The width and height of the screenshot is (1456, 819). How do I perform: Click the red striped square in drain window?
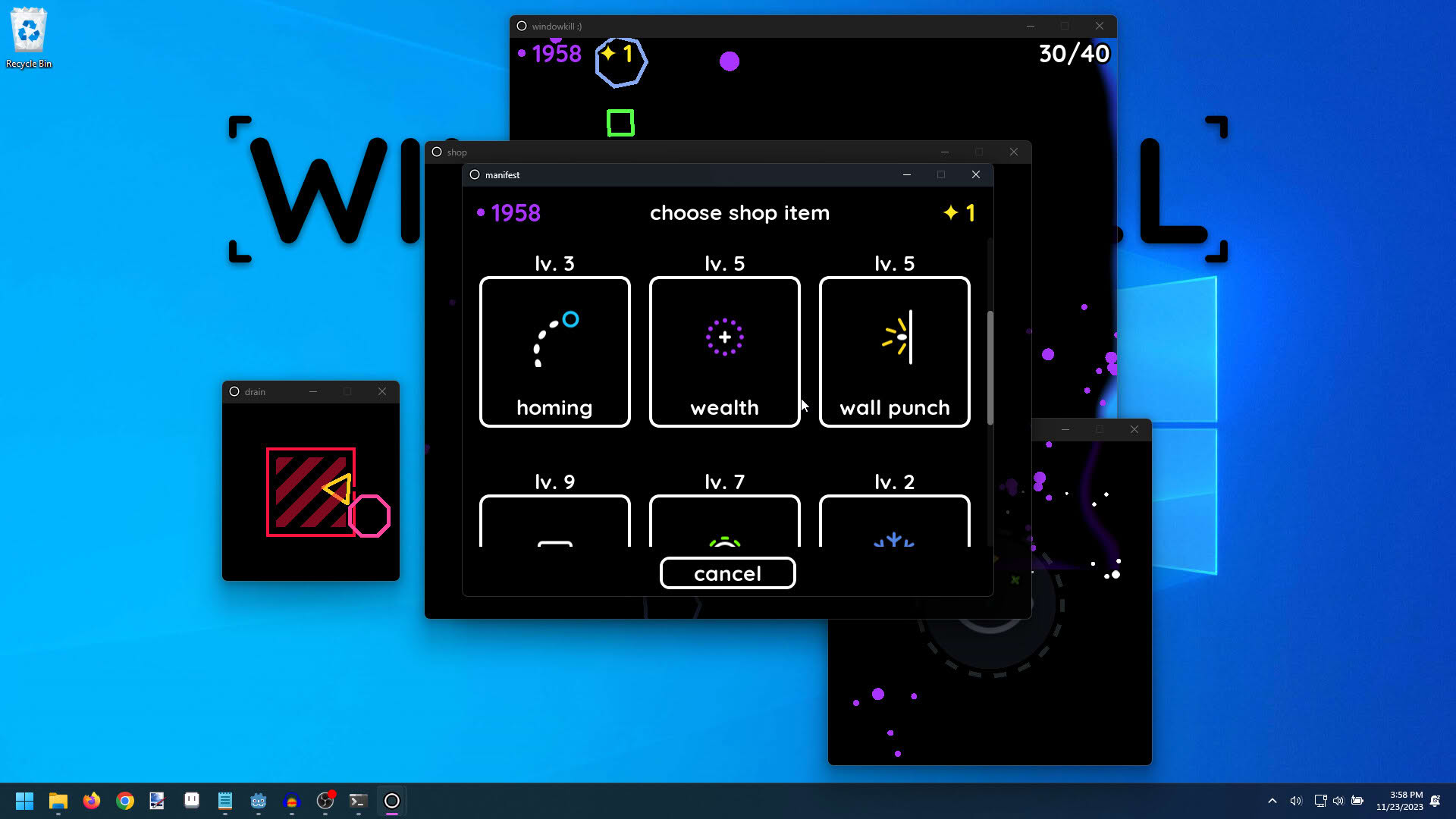[310, 492]
